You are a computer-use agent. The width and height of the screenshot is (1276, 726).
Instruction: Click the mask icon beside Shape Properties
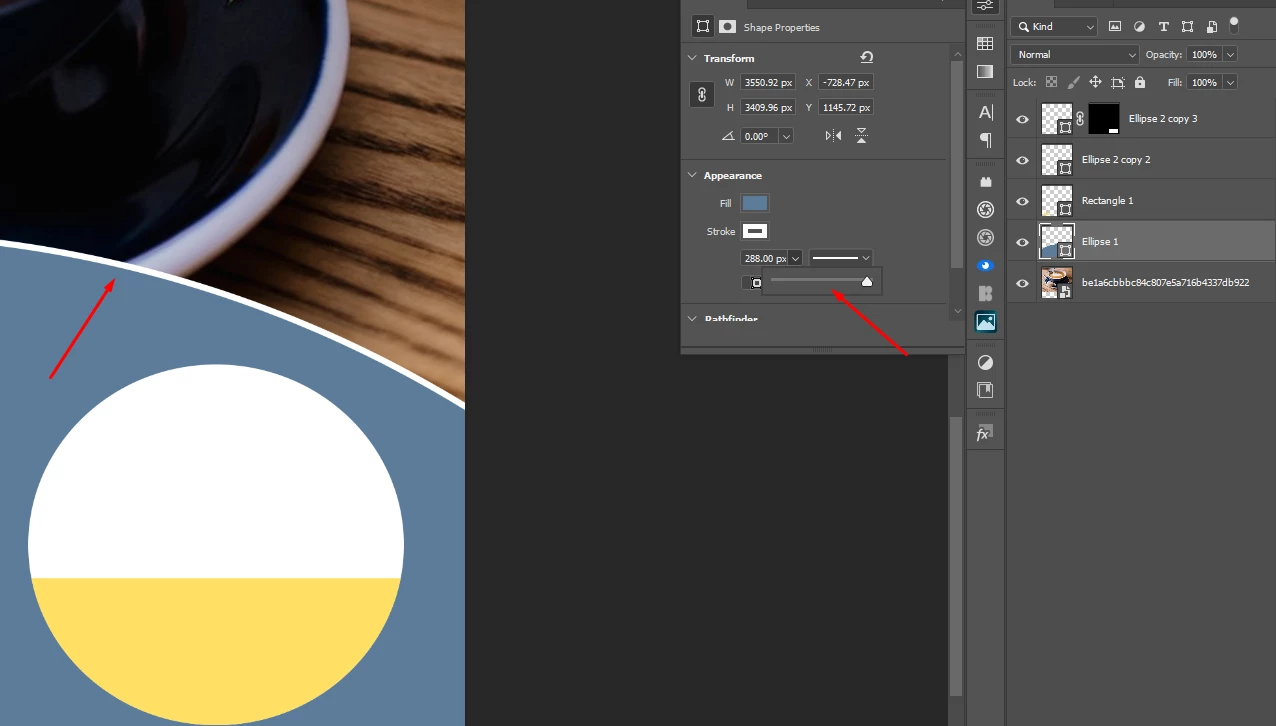(728, 27)
